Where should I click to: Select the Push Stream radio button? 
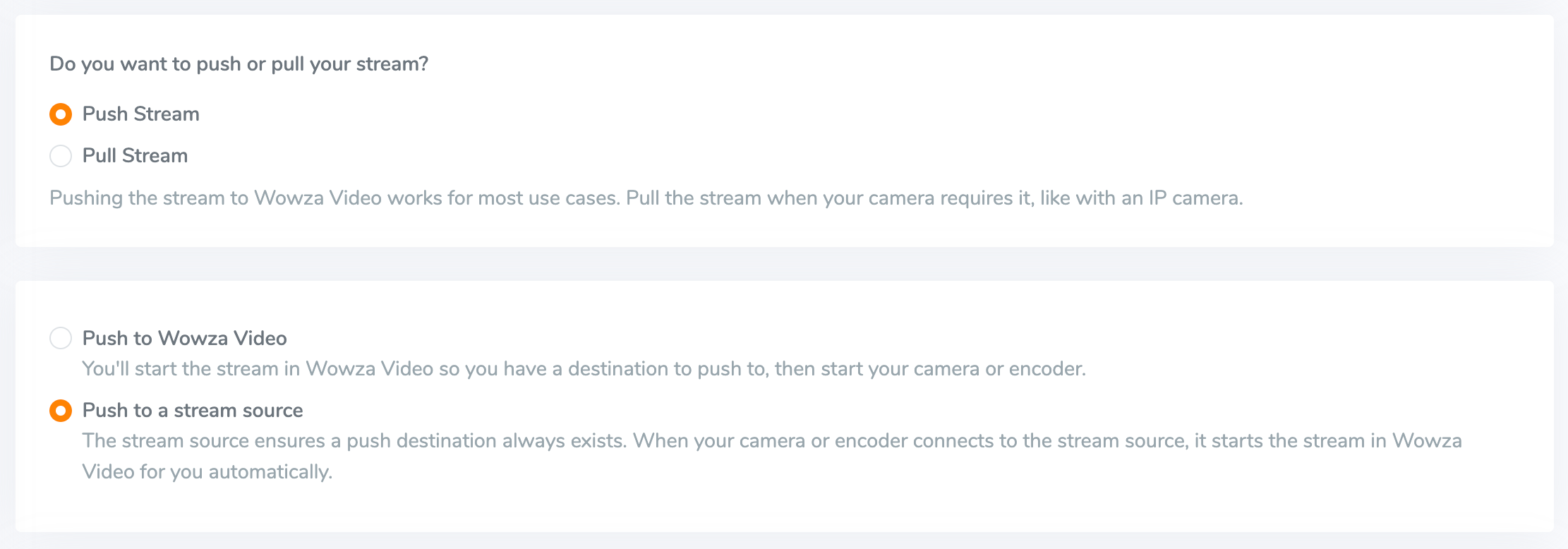[x=61, y=114]
